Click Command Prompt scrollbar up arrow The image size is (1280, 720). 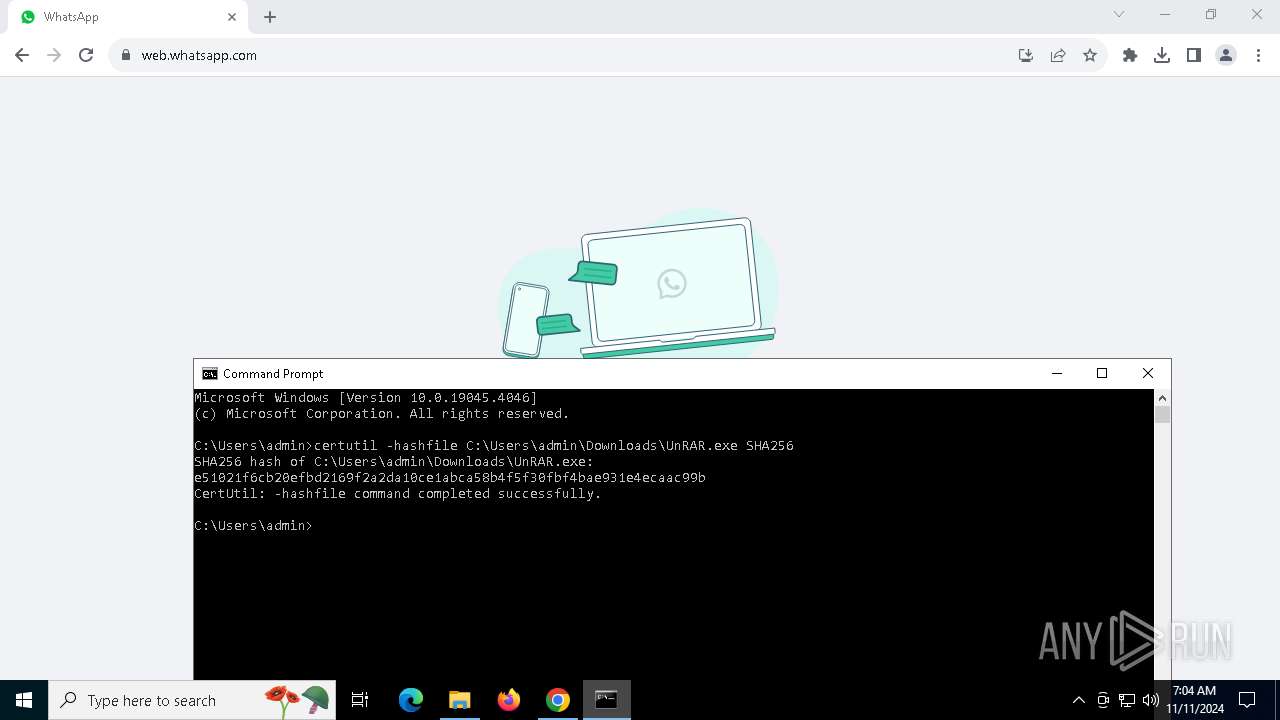pyautogui.click(x=1162, y=398)
